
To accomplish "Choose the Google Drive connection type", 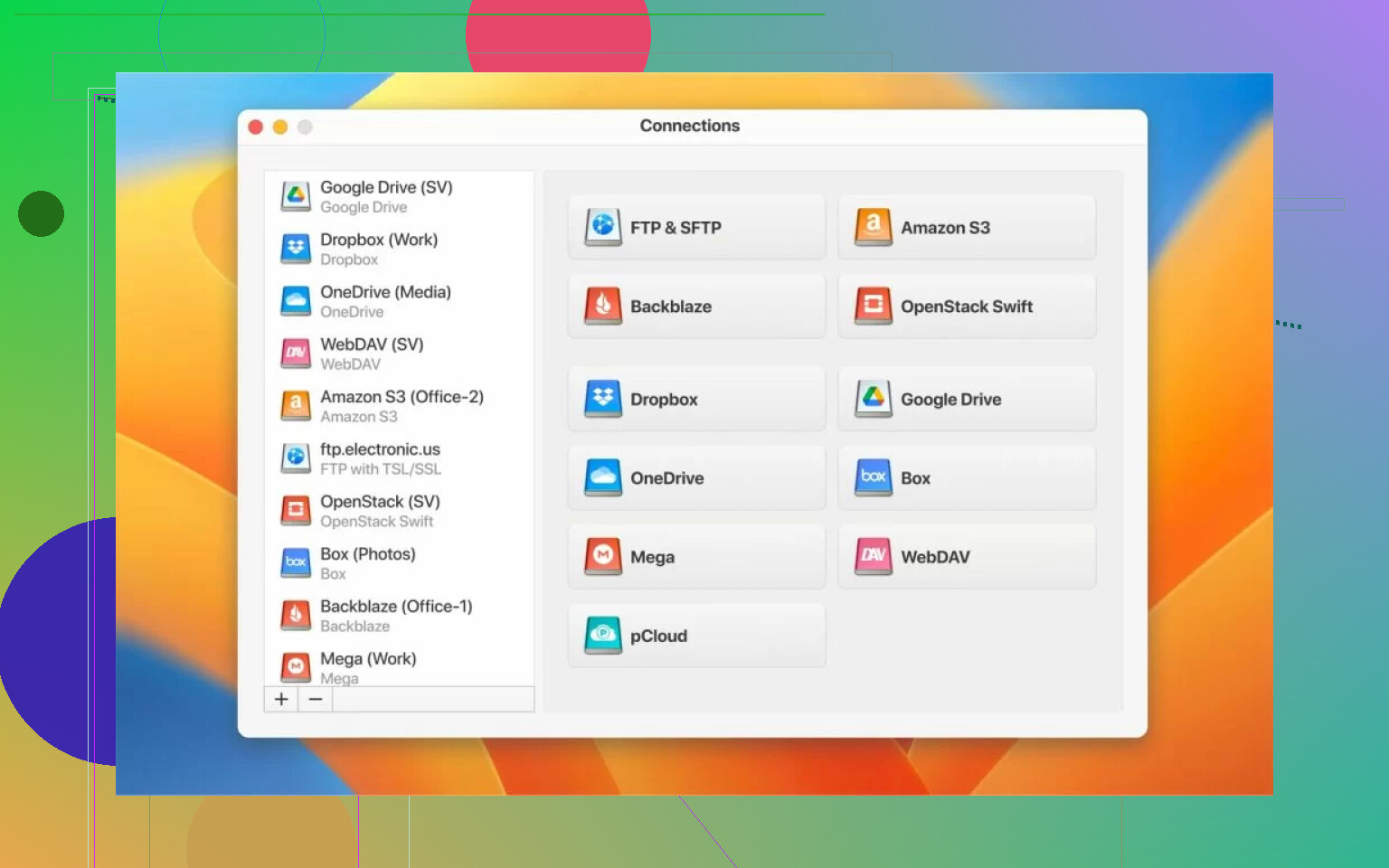I will coord(967,399).
